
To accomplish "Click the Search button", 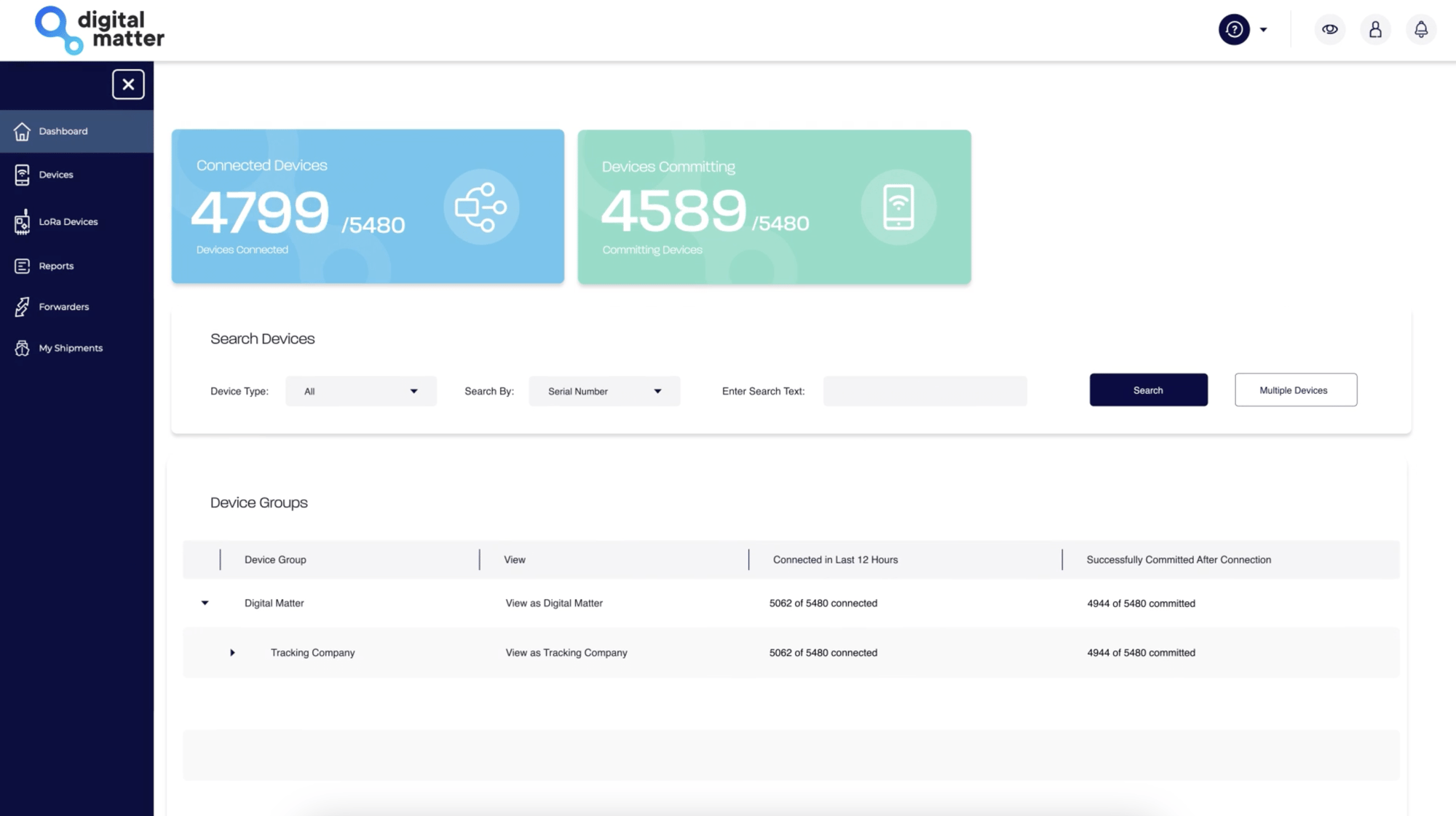I will click(x=1149, y=390).
